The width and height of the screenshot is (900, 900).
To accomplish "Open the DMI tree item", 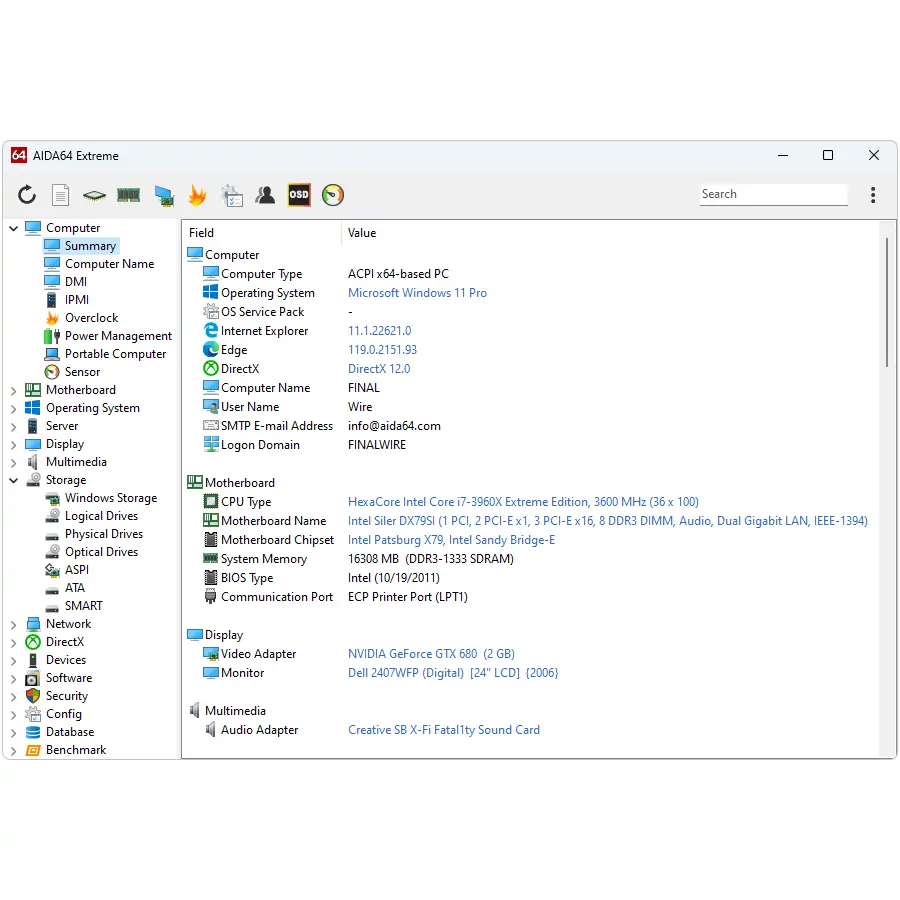I will (65, 282).
